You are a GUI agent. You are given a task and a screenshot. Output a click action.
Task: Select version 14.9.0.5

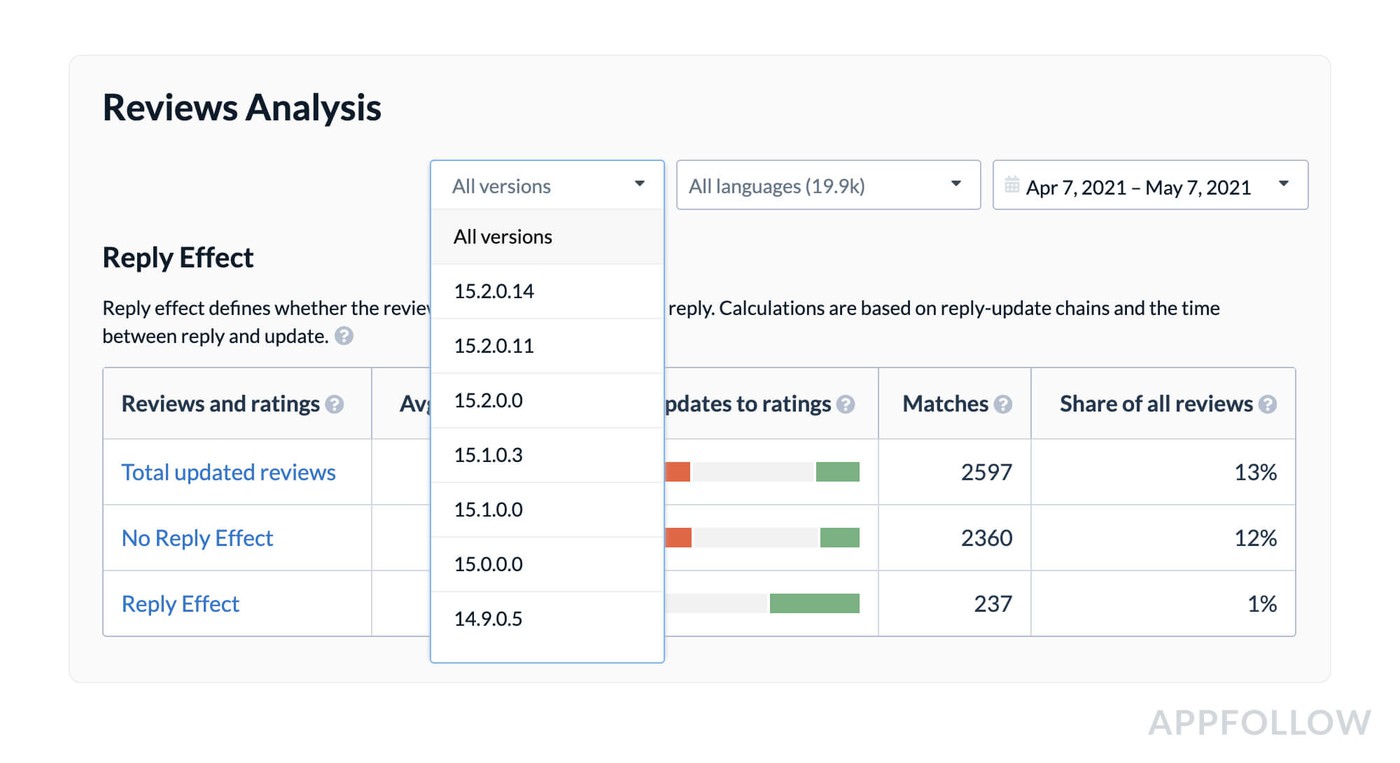(x=488, y=619)
